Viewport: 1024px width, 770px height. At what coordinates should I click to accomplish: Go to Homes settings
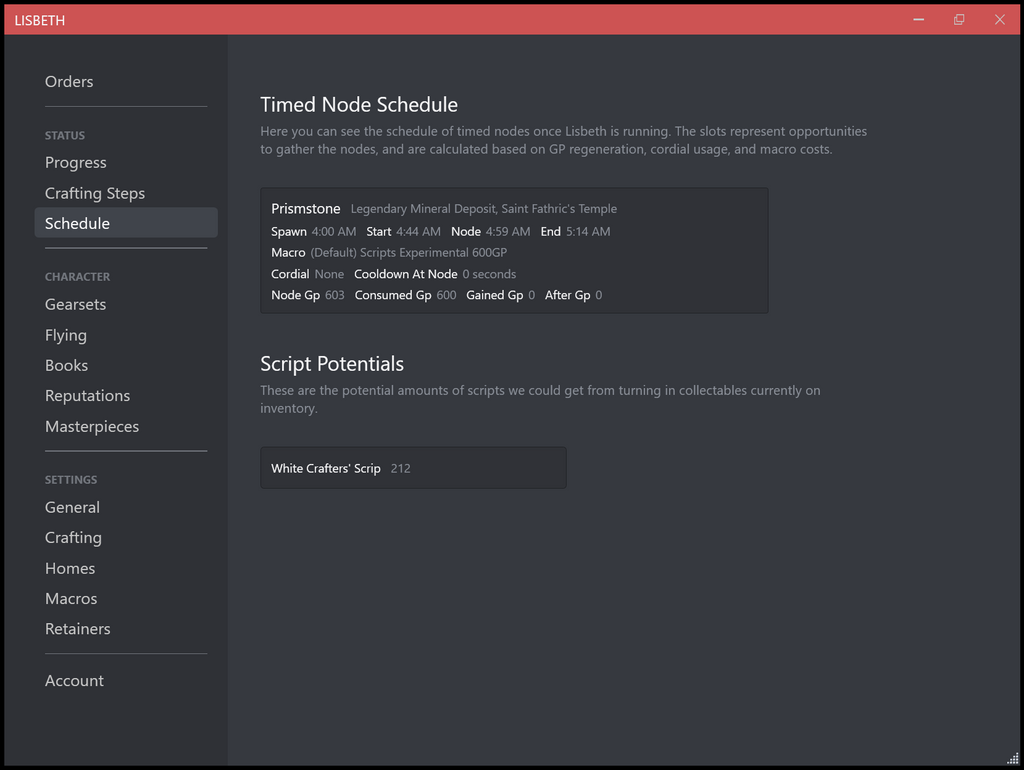tap(70, 568)
